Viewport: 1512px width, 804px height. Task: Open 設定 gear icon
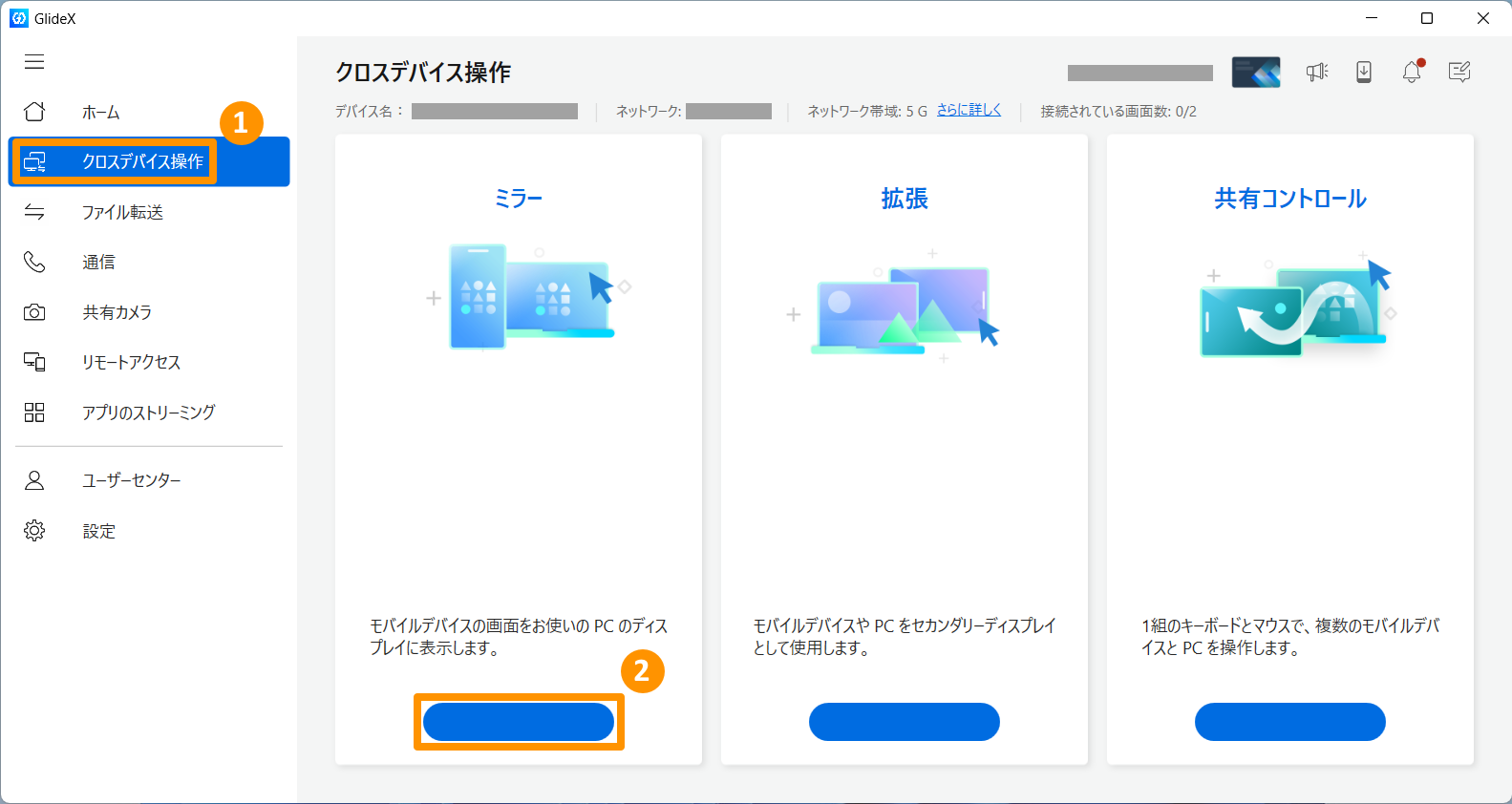(x=34, y=531)
